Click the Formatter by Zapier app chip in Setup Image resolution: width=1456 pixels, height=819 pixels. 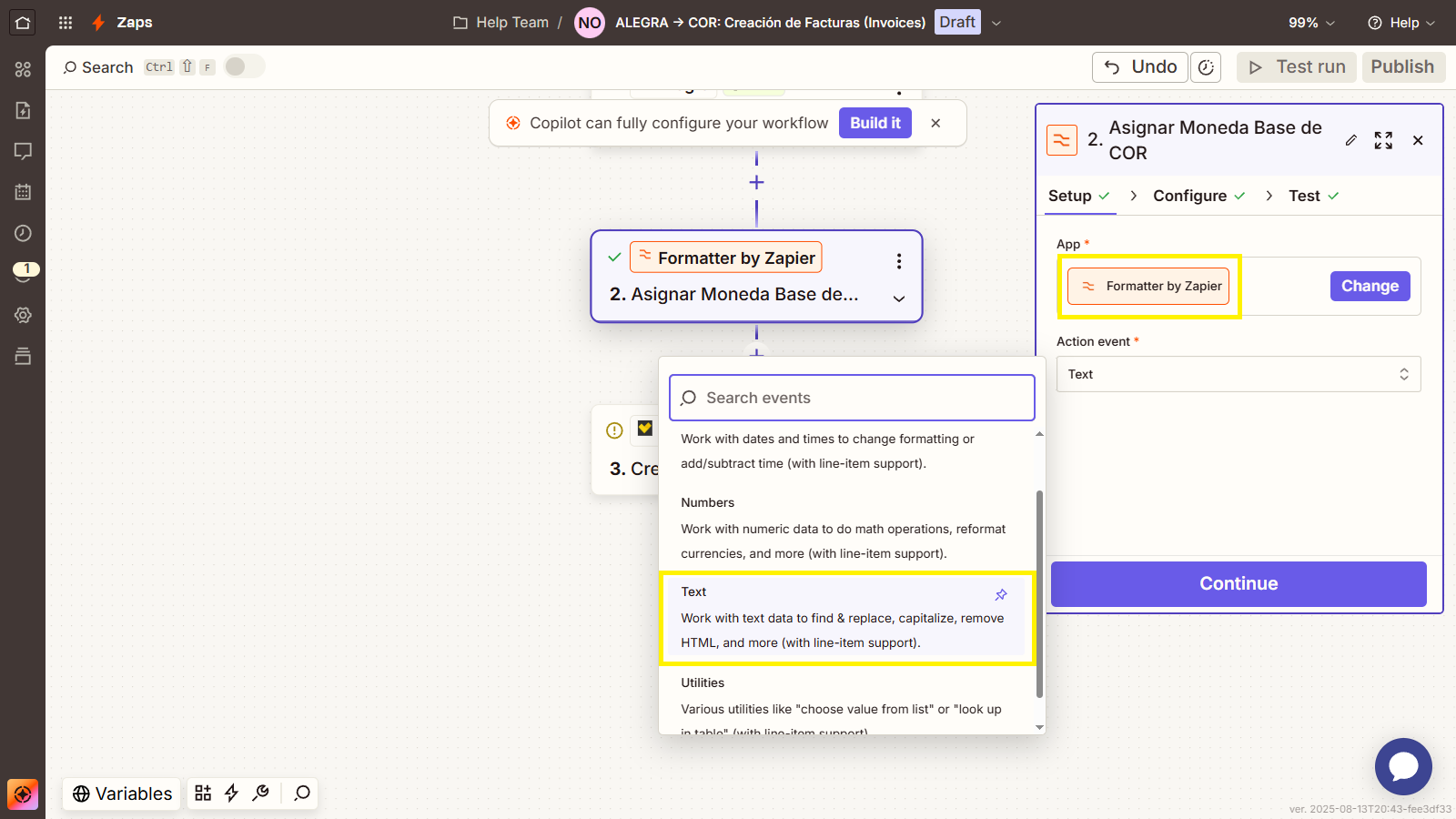click(1148, 286)
